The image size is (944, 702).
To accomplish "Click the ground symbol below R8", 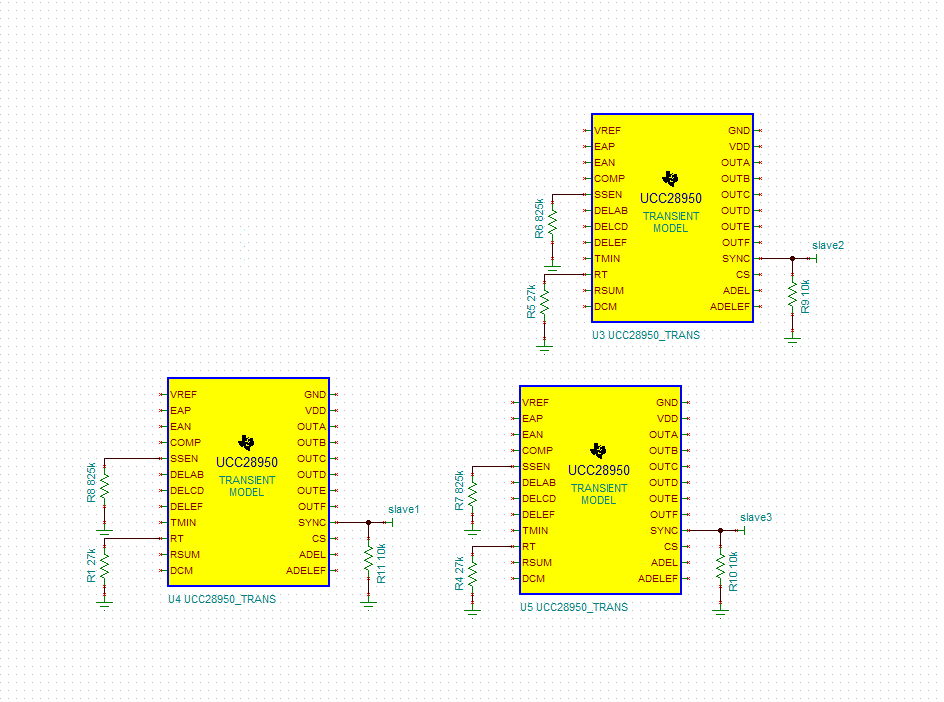I will click(105, 531).
